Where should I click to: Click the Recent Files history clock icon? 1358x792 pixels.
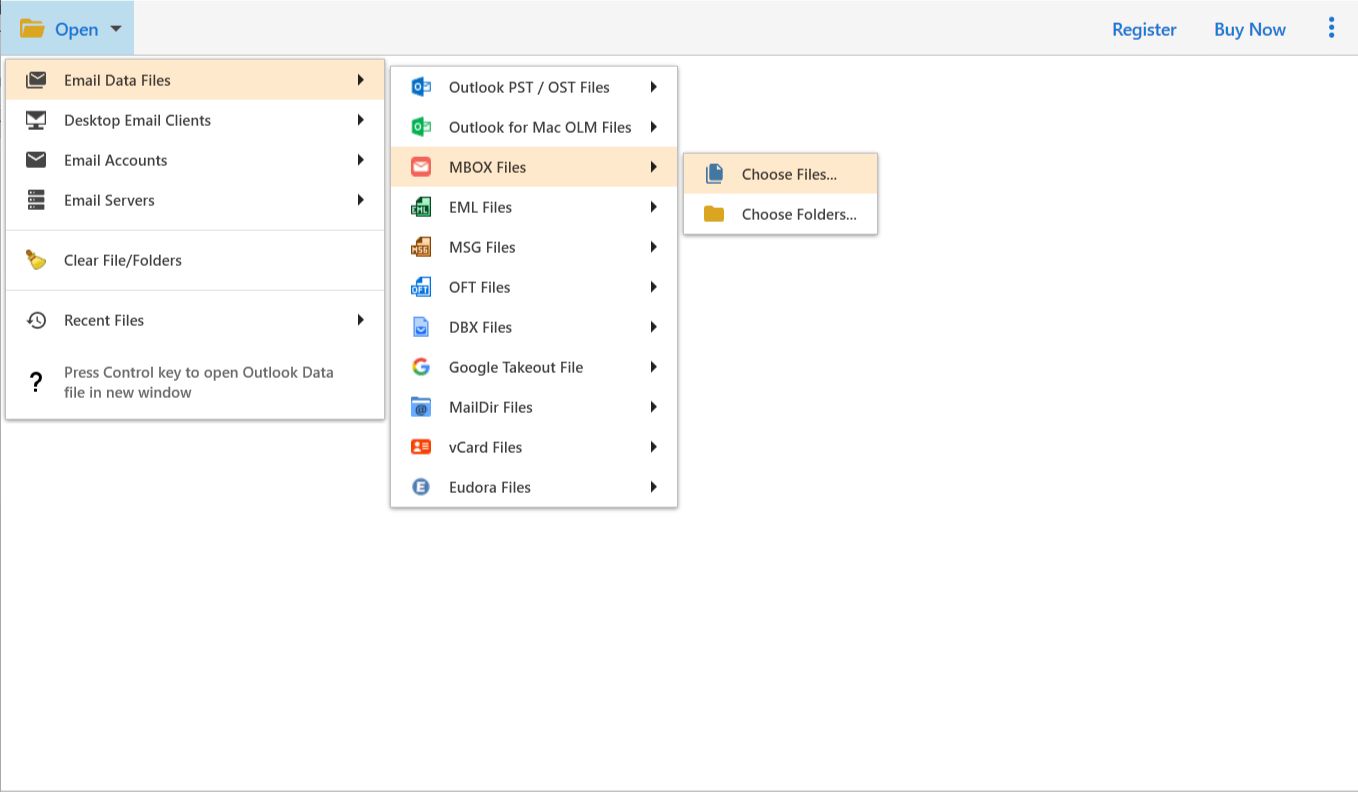tap(36, 320)
